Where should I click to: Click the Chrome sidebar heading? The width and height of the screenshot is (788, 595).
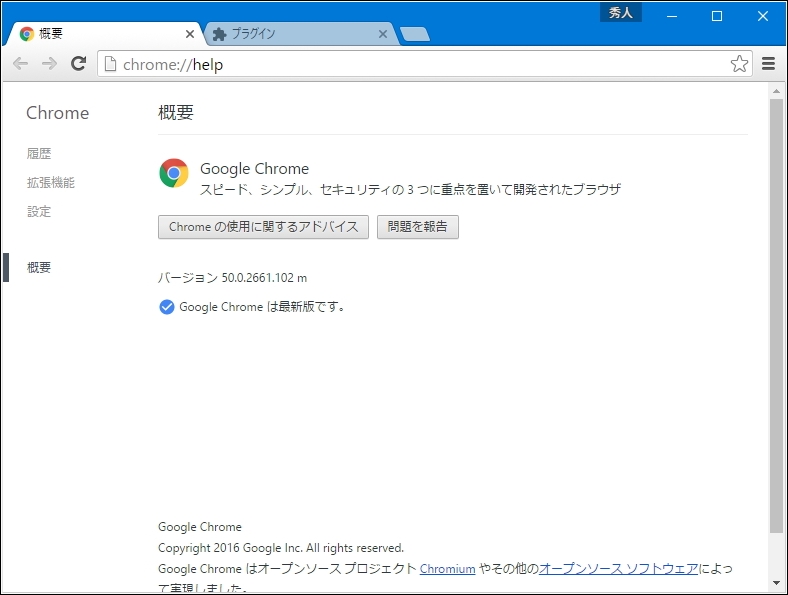(x=58, y=113)
